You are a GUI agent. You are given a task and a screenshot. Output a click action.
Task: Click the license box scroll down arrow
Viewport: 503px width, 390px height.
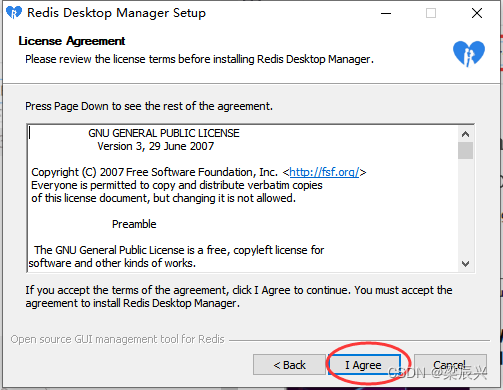(x=465, y=264)
